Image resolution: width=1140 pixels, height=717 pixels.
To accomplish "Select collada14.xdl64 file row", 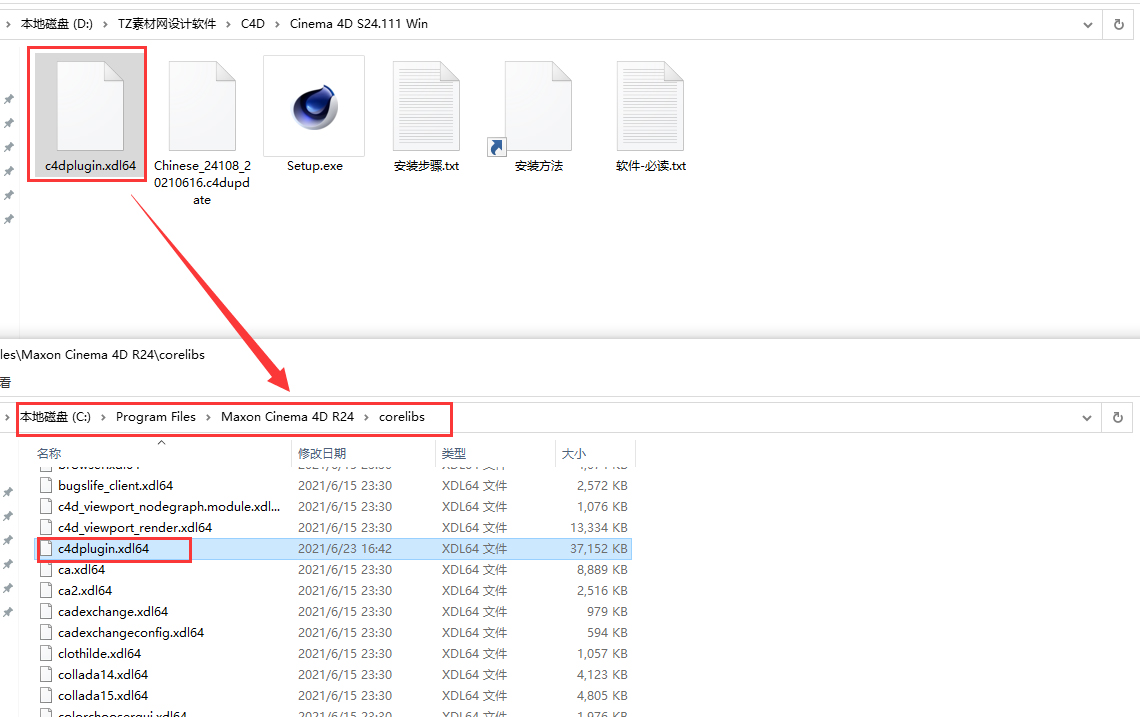I will pyautogui.click(x=333, y=675).
